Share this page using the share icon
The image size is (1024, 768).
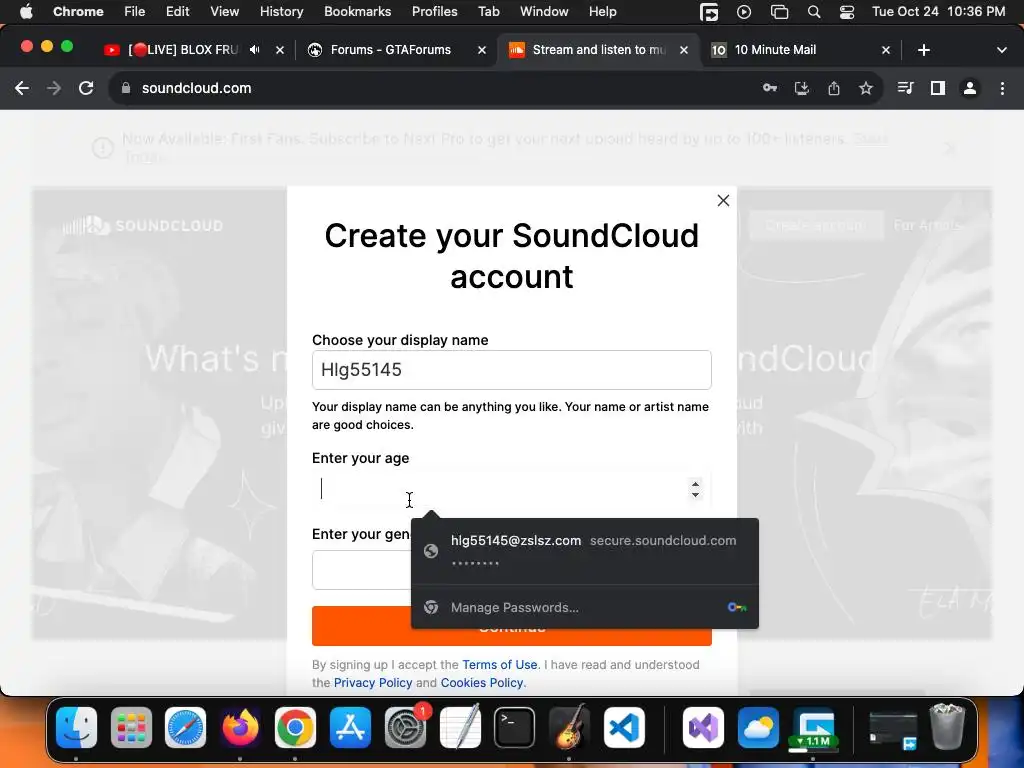(x=834, y=88)
